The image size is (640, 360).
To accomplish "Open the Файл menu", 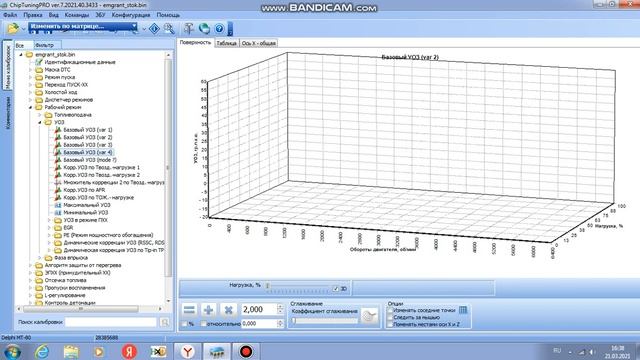I will [10, 15].
